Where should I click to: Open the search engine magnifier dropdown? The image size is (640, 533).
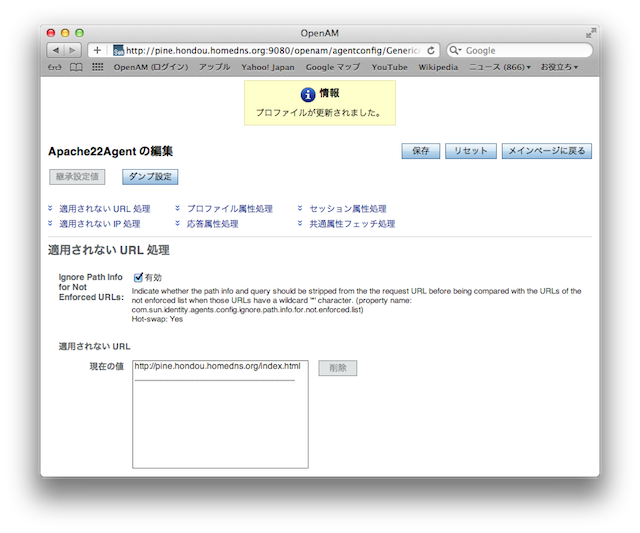(x=456, y=50)
